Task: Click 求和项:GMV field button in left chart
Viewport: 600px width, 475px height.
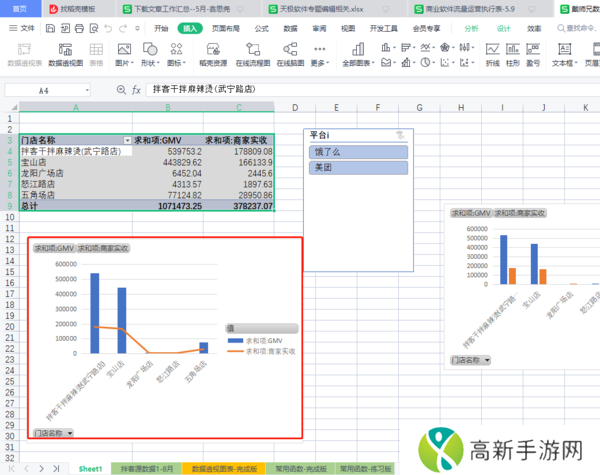Action: point(54,248)
